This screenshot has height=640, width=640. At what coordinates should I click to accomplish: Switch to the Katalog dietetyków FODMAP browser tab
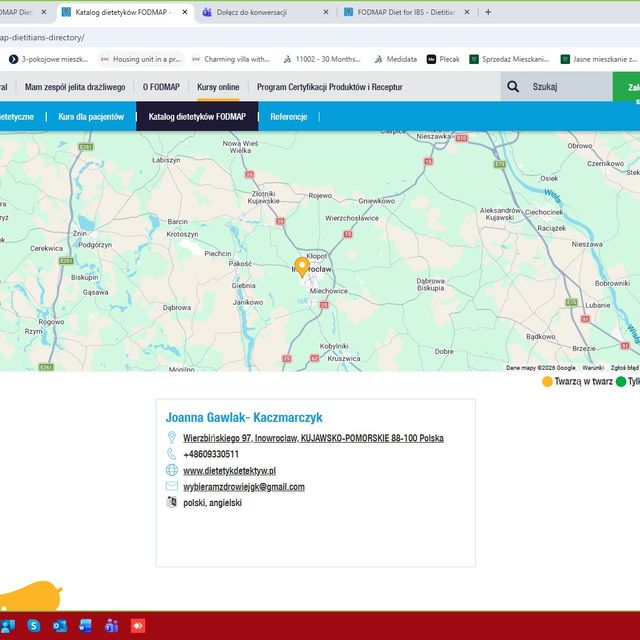click(122, 12)
